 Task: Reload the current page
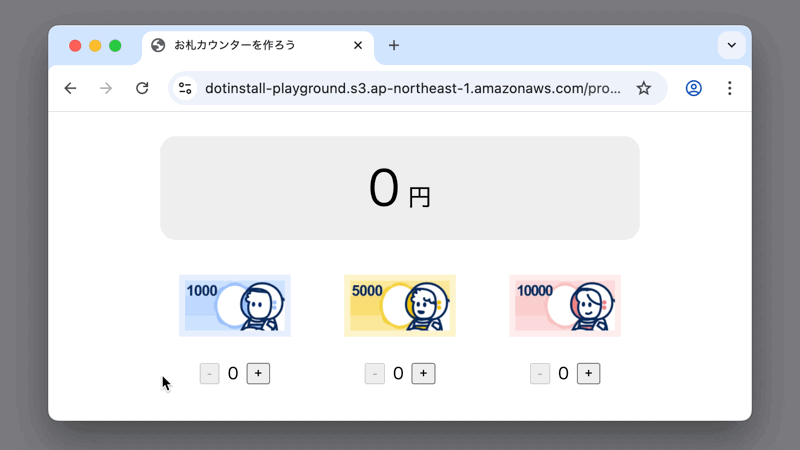(142, 88)
